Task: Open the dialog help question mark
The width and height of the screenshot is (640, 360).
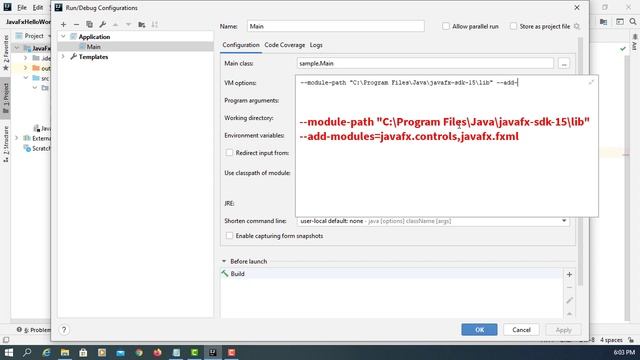Action: (x=64, y=330)
